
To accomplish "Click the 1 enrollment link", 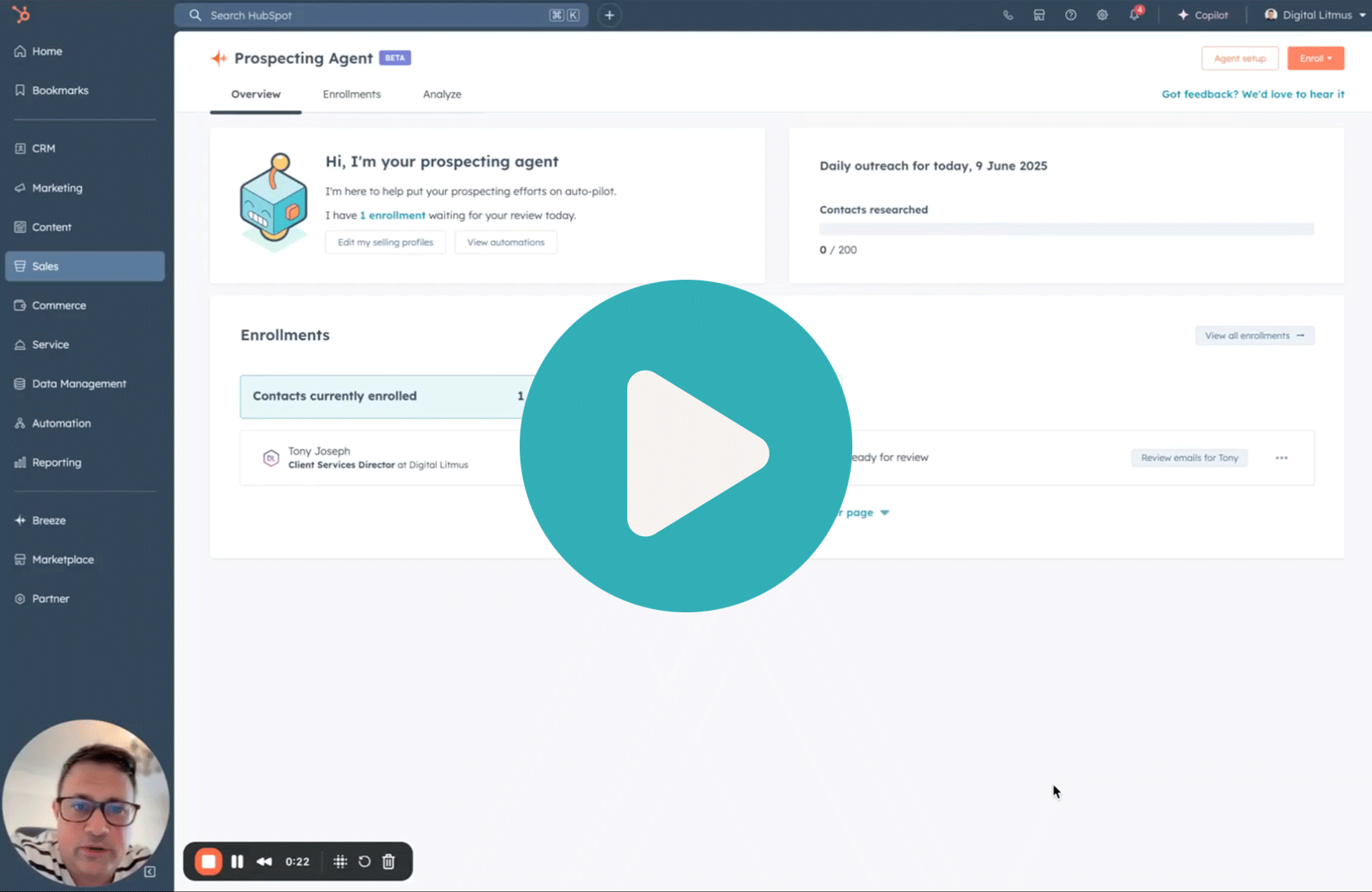I will tap(392, 215).
